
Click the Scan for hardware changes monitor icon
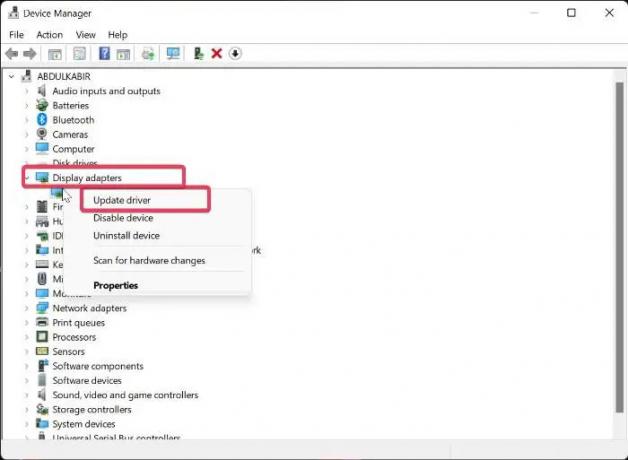click(173, 53)
